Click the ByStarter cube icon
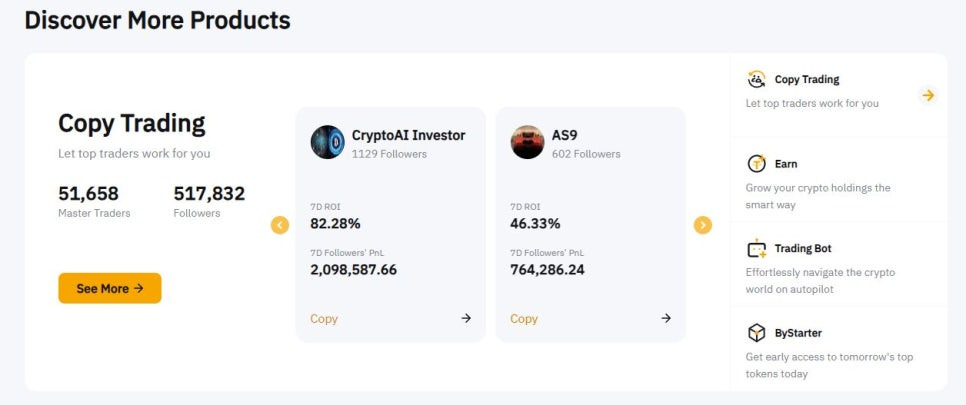The height and width of the screenshot is (405, 966). (756, 333)
